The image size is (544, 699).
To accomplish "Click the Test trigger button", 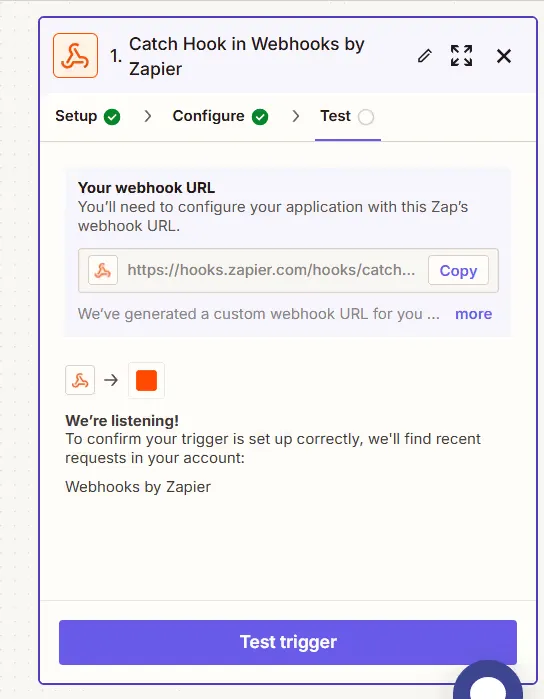I will (x=288, y=642).
